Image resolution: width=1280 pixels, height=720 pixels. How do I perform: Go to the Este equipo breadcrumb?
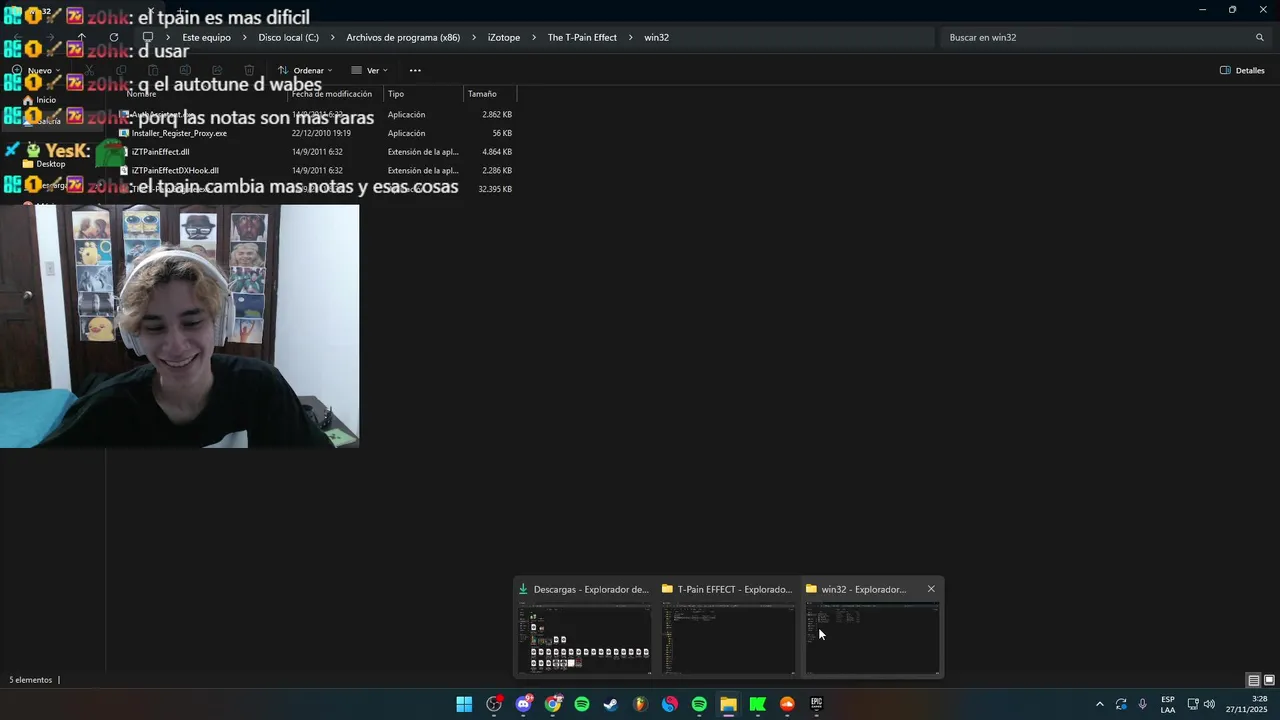pos(206,37)
